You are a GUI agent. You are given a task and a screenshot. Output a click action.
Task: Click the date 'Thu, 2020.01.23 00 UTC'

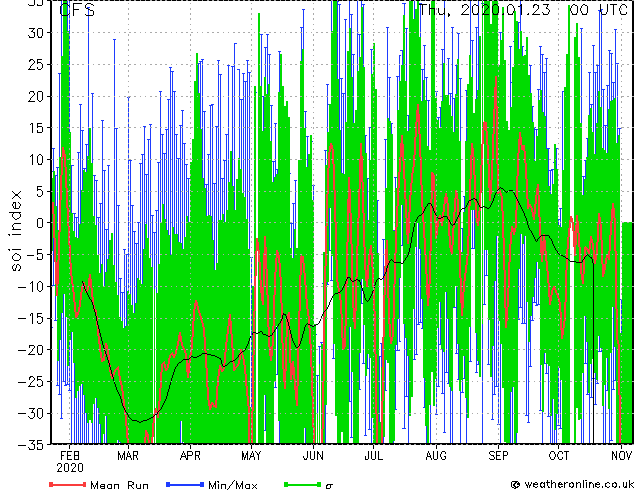click(523, 9)
